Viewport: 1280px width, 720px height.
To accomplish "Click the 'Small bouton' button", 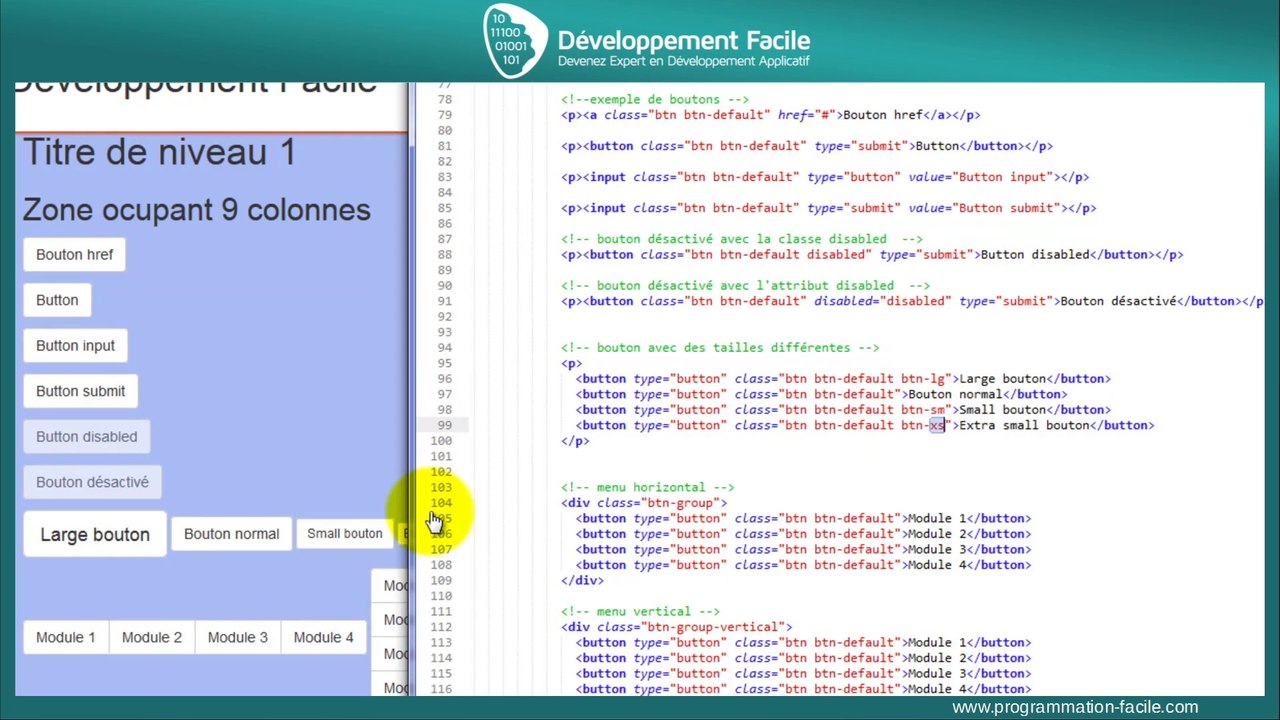I will (345, 534).
